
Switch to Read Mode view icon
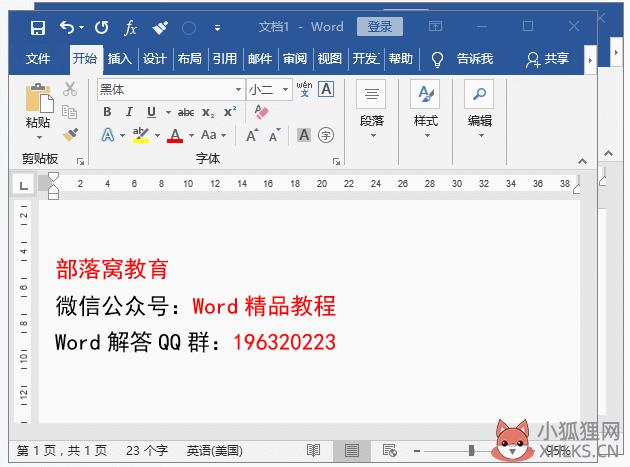click(313, 450)
